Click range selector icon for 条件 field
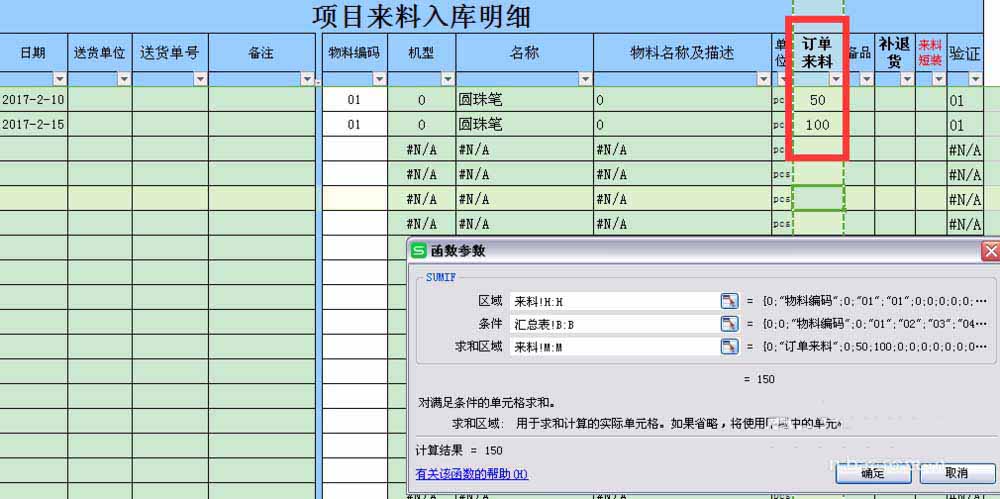Screen dimensions: 1000x499 (x=729, y=323)
